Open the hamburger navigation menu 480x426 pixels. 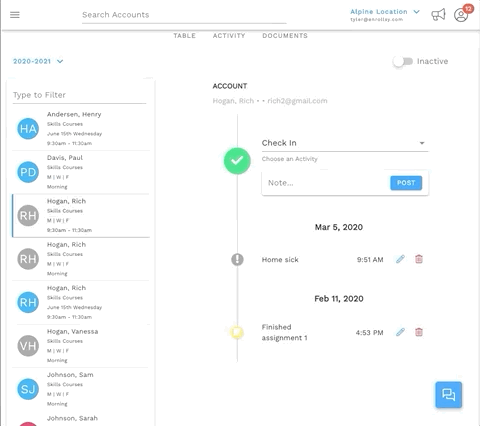pyautogui.click(x=15, y=15)
